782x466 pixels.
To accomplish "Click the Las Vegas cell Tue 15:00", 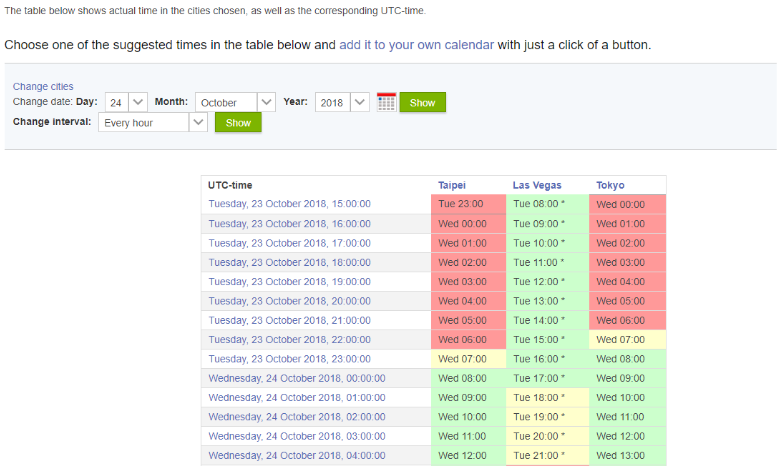I will pyautogui.click(x=547, y=339).
